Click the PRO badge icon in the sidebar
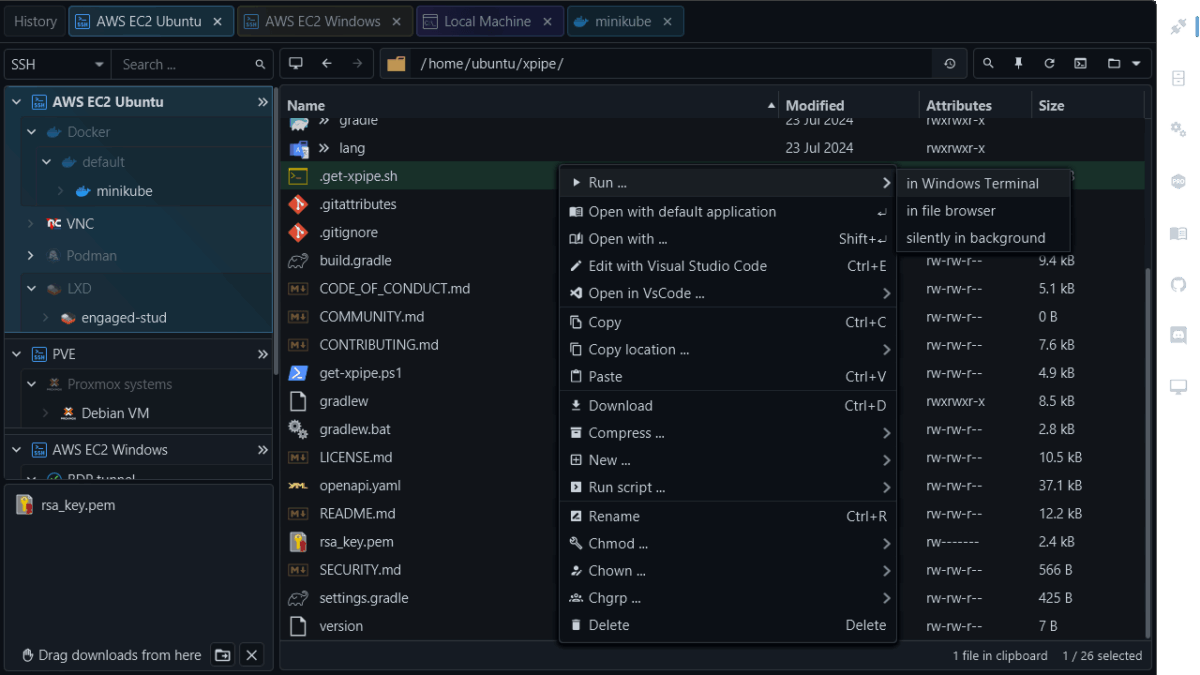 pyautogui.click(x=1178, y=181)
